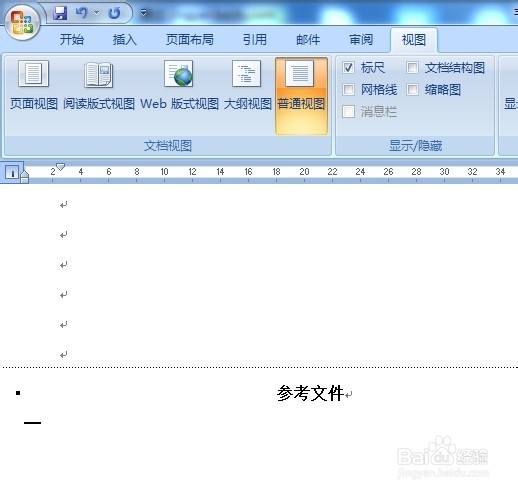Viewport: 518px width, 491px height.
Task: Switch to 大纲视图 outline mode
Action: tap(247, 85)
